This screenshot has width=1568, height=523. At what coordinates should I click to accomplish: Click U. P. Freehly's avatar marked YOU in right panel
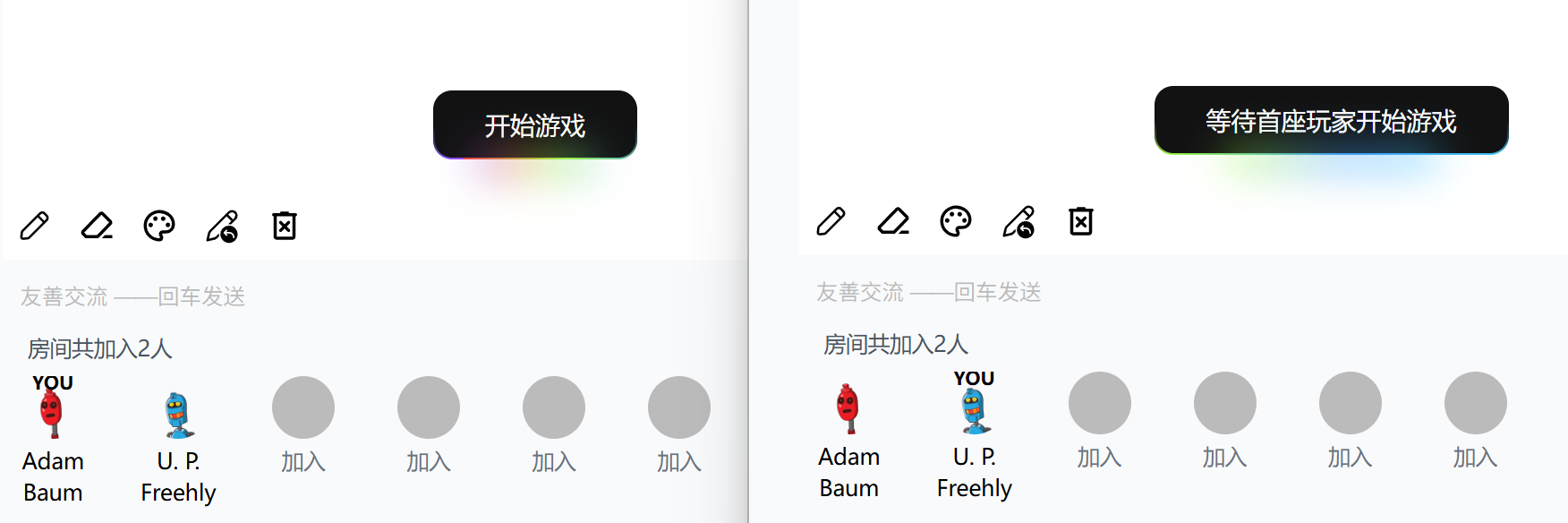coord(975,411)
